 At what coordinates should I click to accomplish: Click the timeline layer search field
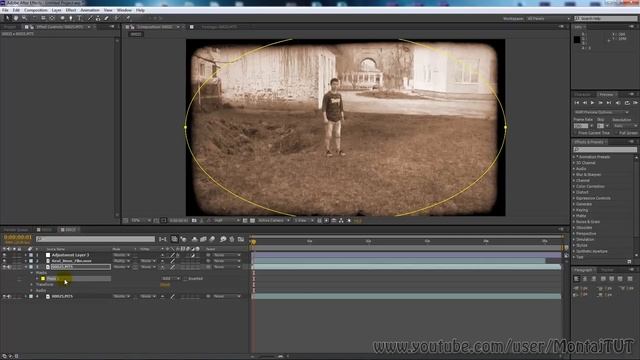point(95,239)
